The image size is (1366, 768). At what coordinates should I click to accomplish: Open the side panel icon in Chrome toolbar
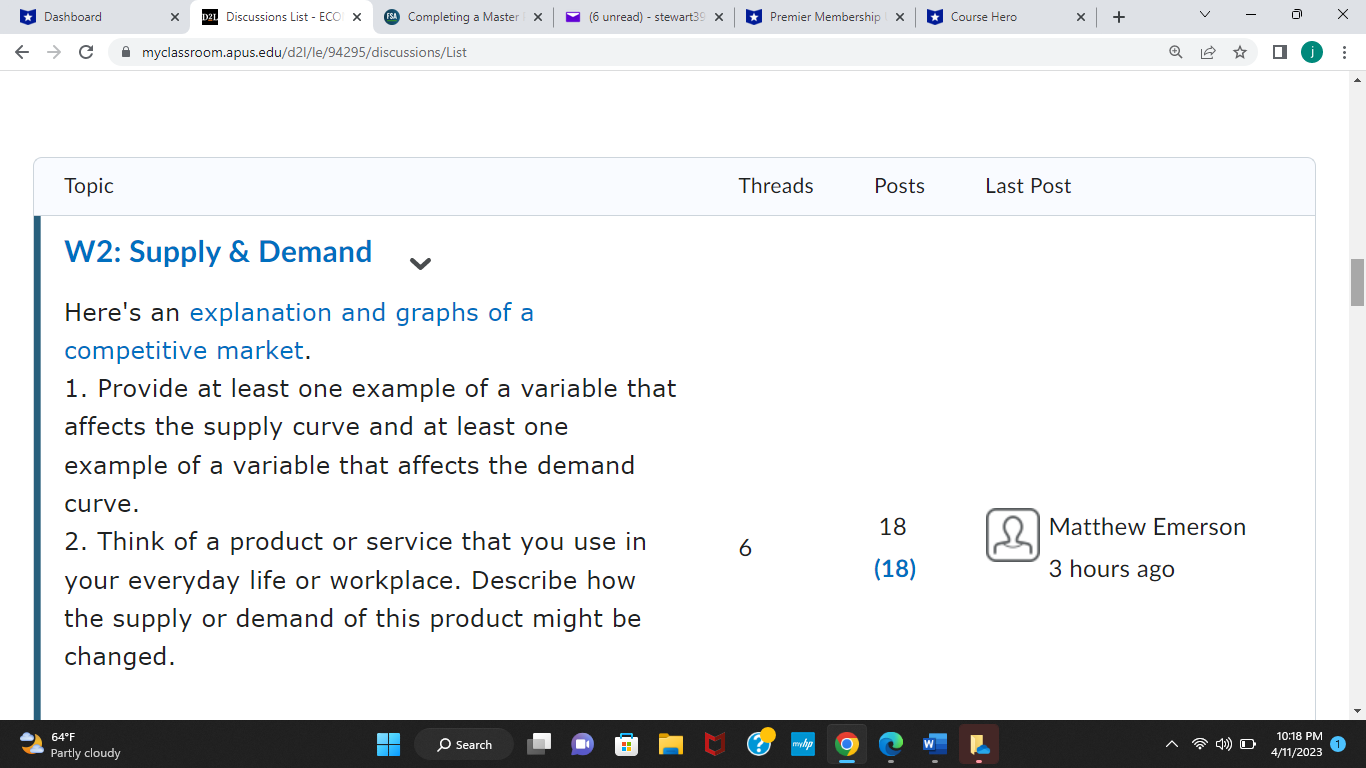tap(1279, 52)
